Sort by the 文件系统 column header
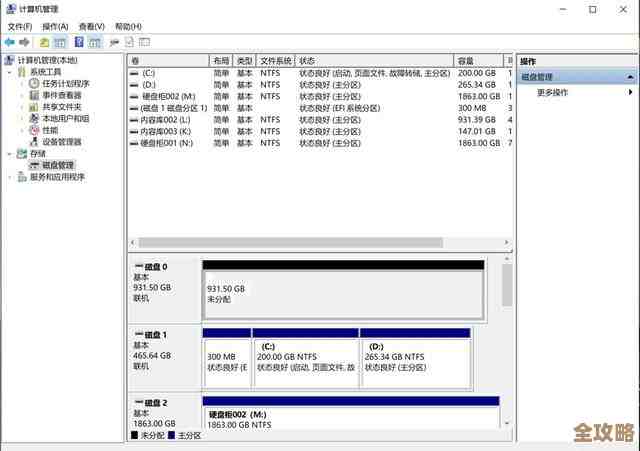The image size is (640, 451). tap(276, 61)
